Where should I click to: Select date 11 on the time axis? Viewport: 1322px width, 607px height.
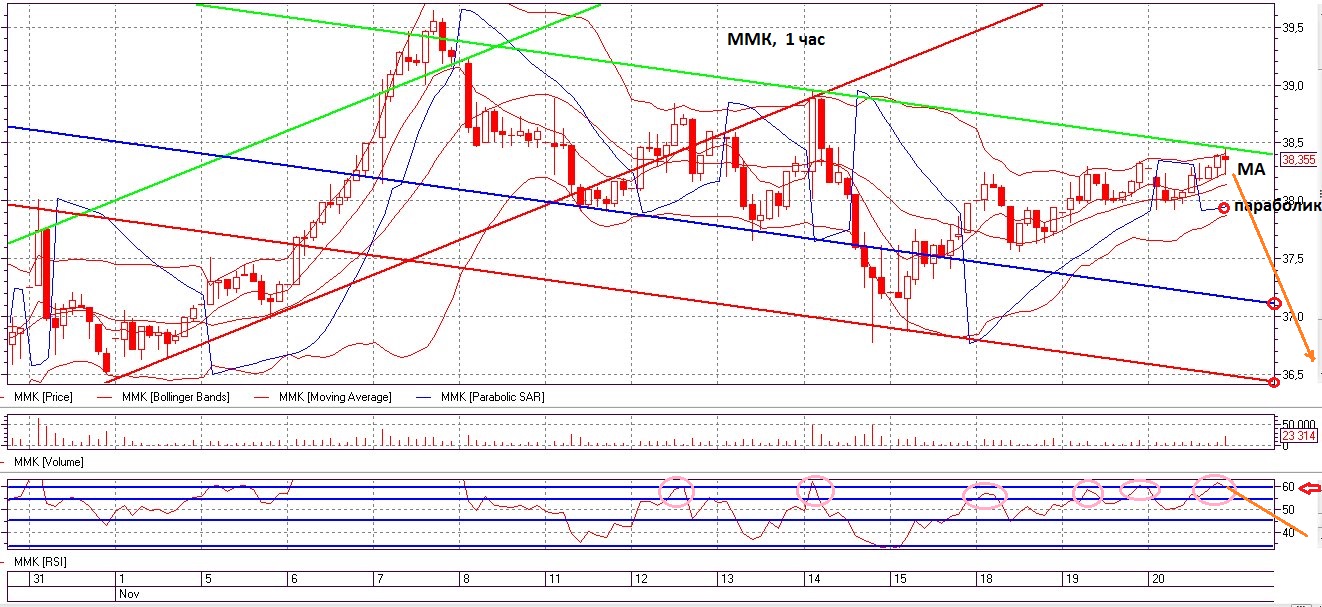pos(553,579)
